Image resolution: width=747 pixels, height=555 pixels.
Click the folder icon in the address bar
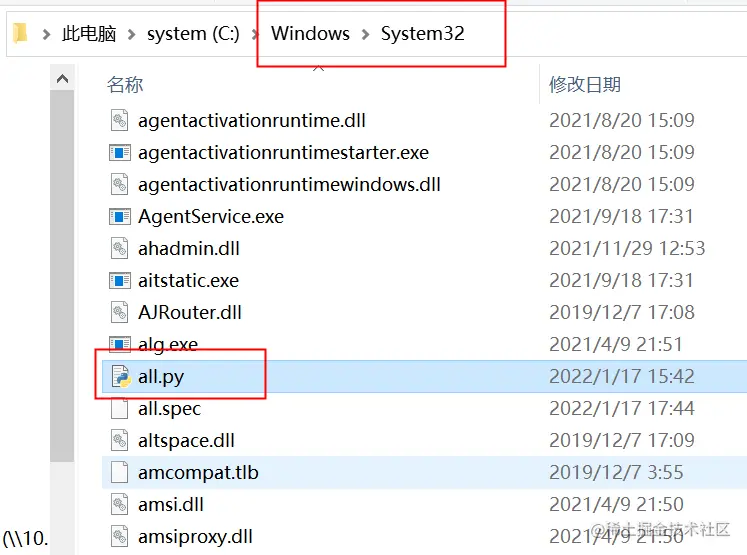click(19, 33)
